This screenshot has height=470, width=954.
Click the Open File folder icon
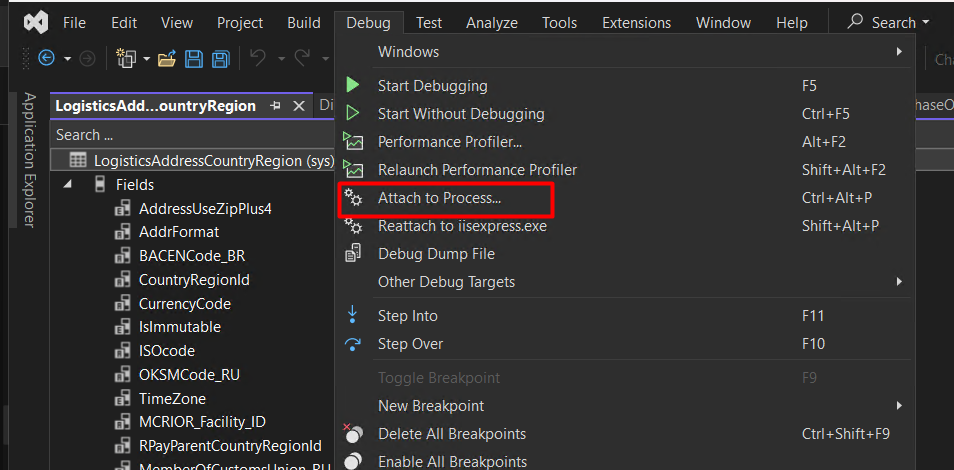pos(167,59)
